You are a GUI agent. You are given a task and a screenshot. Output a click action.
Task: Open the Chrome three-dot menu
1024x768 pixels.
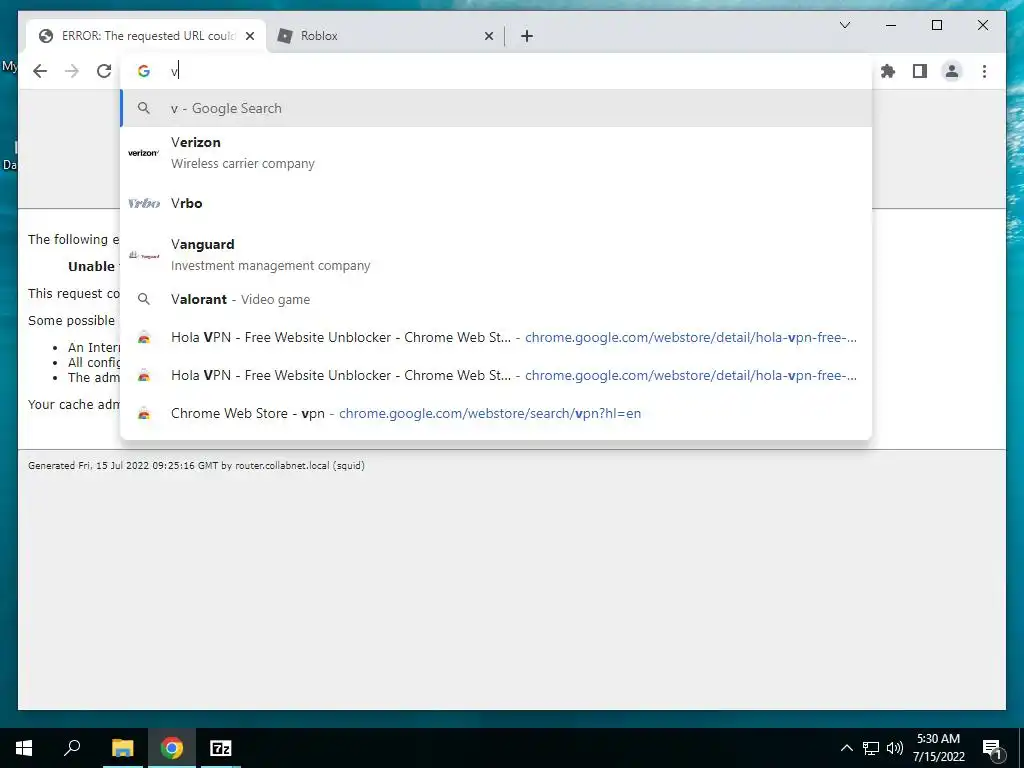coord(984,71)
